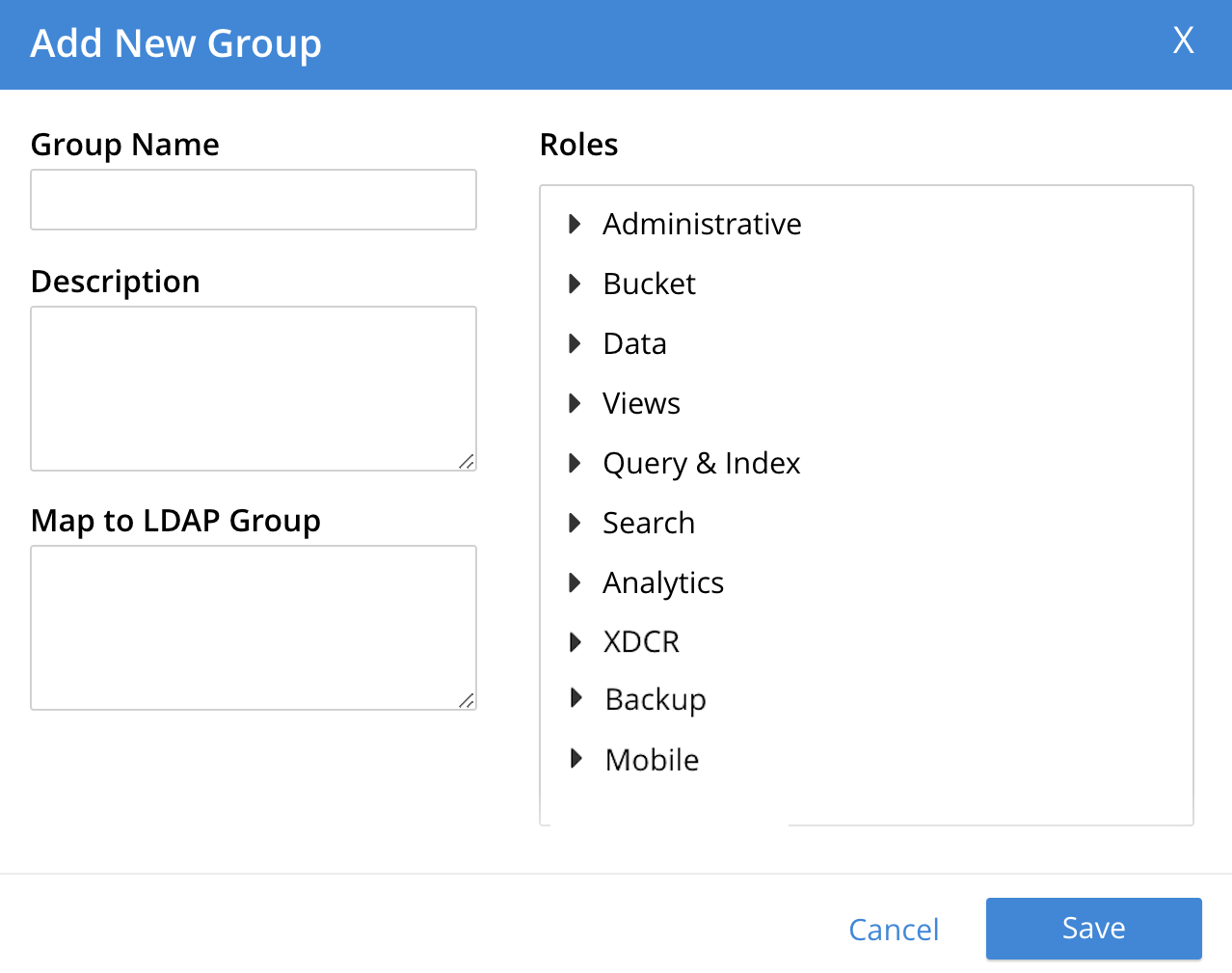Click the Query & Index label text
This screenshot has width=1232, height=973.
701,464
